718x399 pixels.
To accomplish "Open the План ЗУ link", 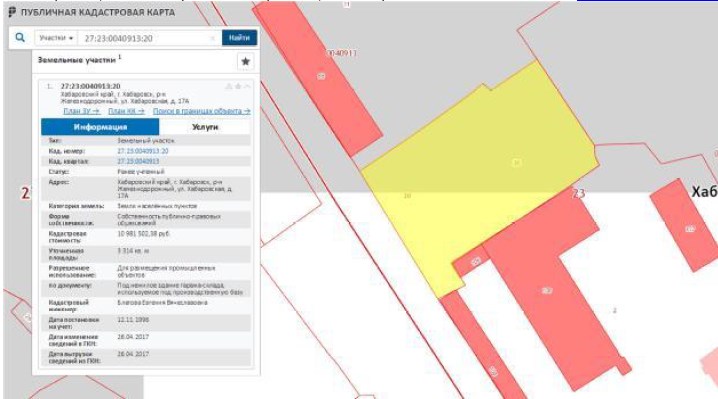I will click(82, 111).
